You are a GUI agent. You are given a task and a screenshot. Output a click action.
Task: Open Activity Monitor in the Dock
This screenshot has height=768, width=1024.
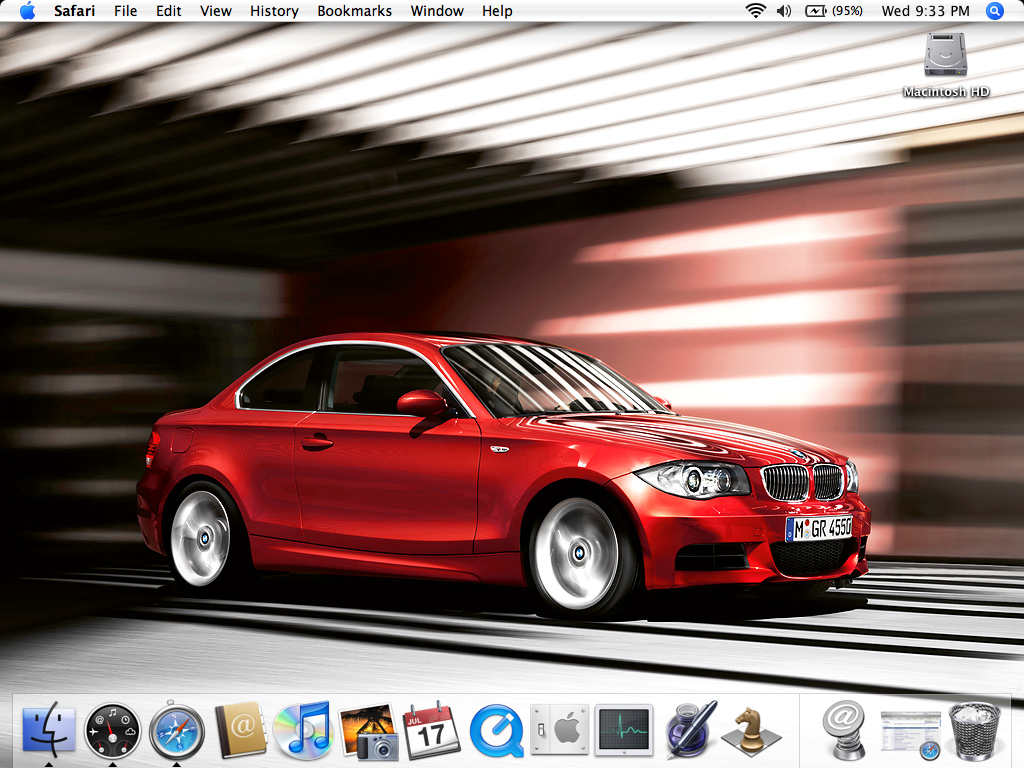tap(625, 729)
